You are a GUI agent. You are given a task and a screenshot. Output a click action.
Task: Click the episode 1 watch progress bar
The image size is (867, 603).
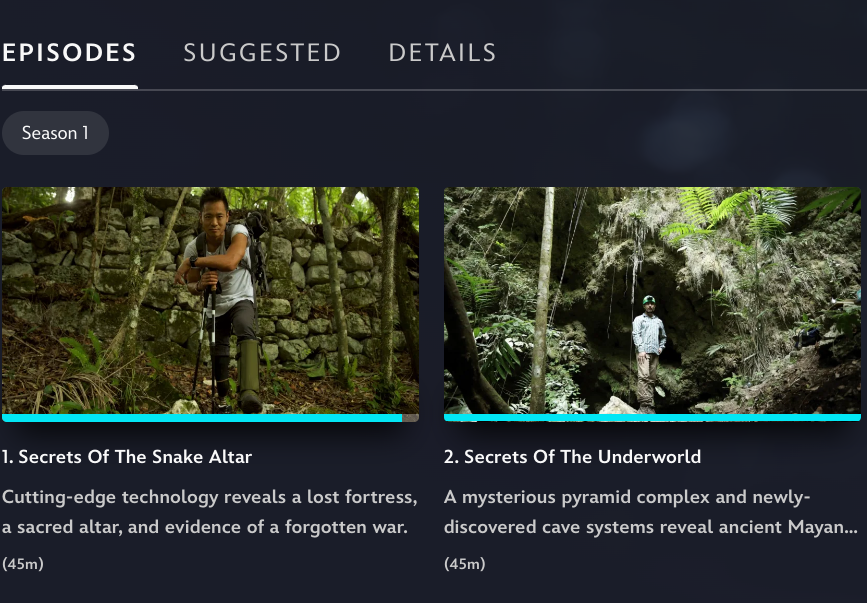coord(210,418)
